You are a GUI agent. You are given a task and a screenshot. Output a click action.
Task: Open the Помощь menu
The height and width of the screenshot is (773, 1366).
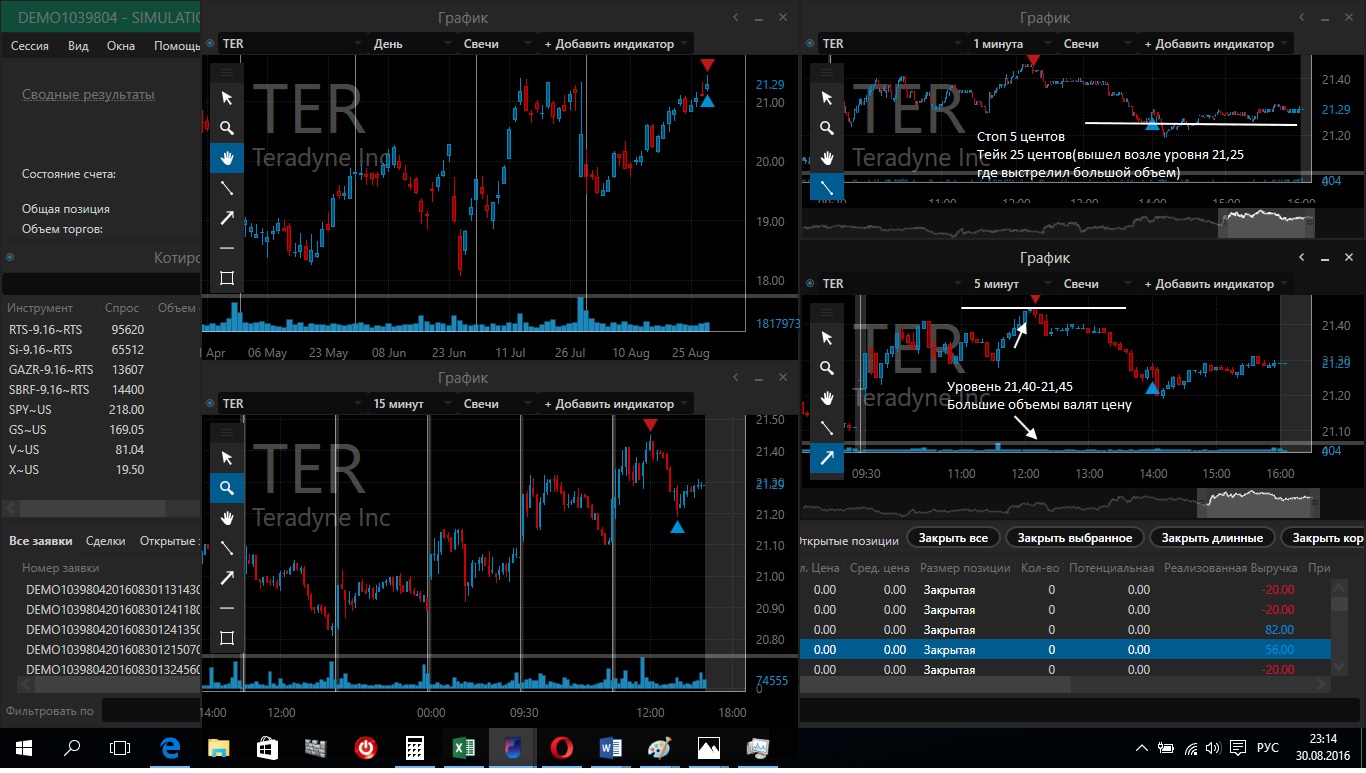177,46
